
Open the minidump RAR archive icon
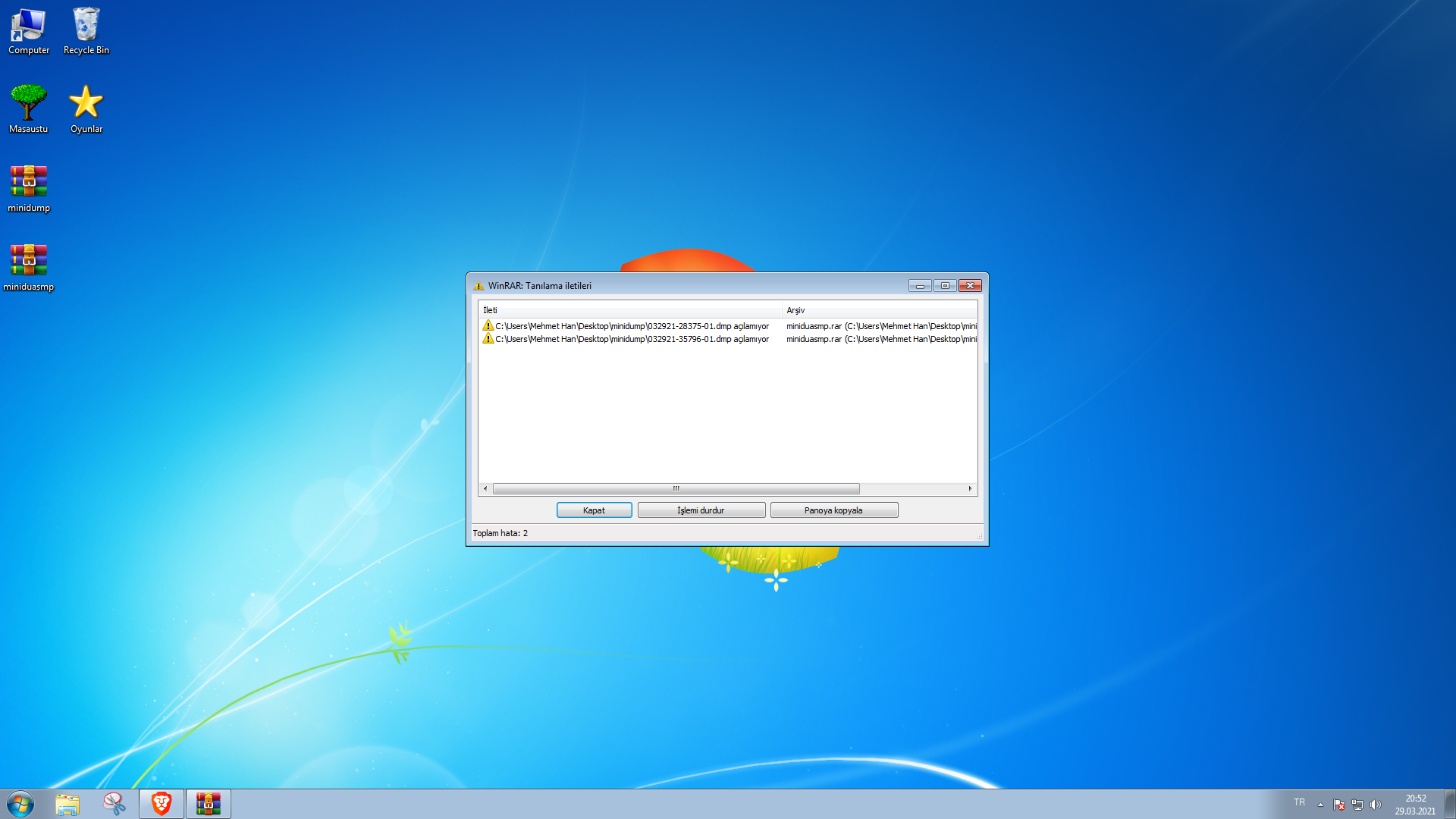(29, 182)
